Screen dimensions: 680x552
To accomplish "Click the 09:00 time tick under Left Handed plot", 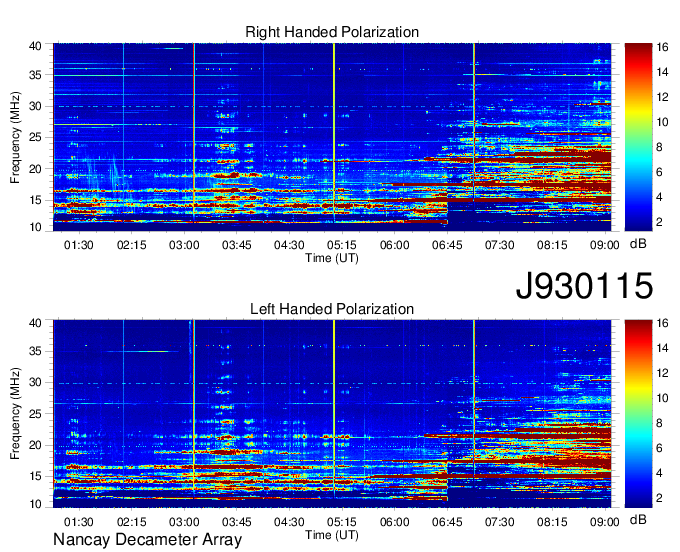I will click(605, 522).
